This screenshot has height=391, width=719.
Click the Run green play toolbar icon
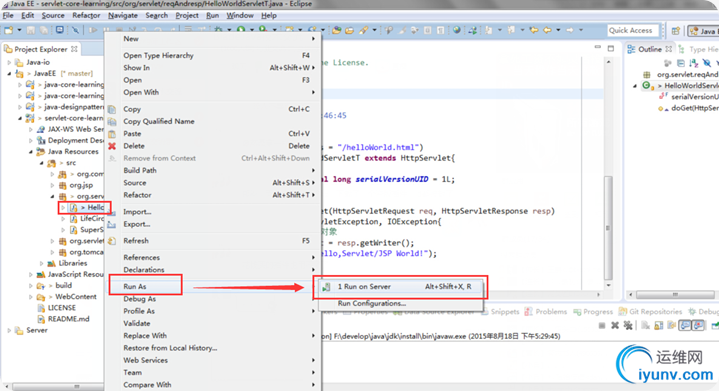click(241, 30)
